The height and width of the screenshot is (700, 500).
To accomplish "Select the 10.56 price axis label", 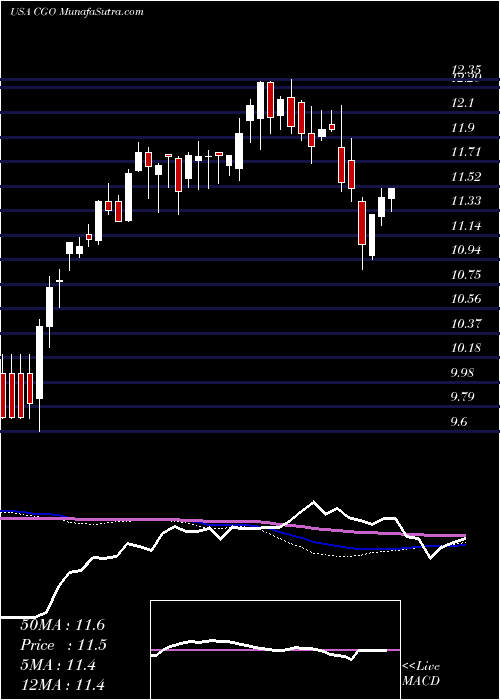I will click(x=466, y=298).
